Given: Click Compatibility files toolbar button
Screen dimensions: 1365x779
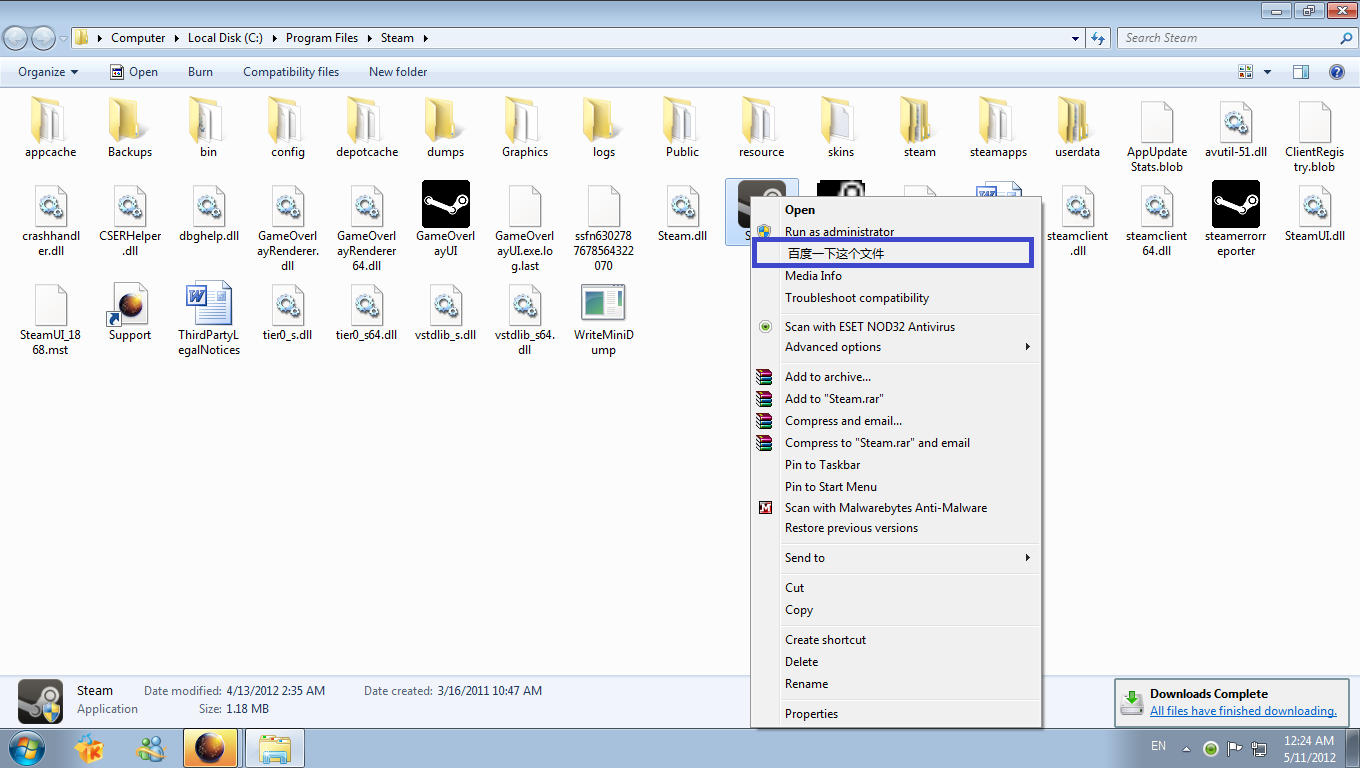Looking at the screenshot, I should coord(291,72).
